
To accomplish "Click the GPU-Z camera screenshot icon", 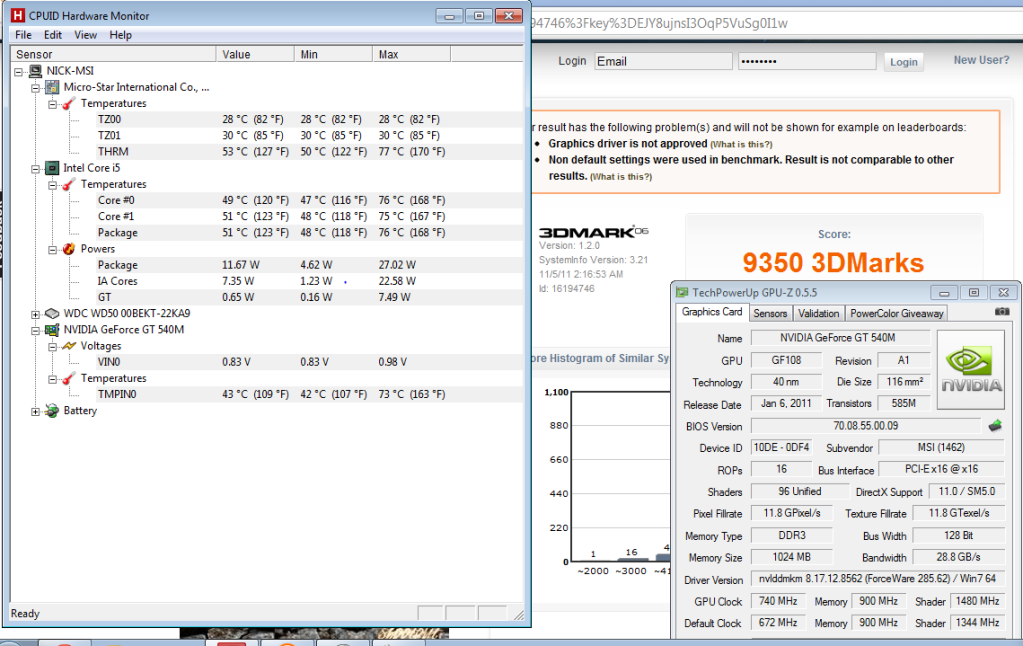I will (x=1002, y=312).
